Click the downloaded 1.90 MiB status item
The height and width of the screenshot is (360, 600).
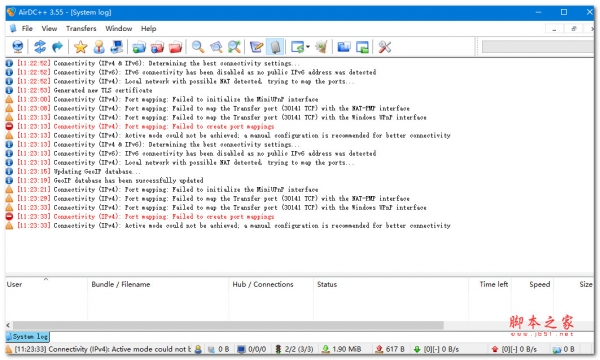[x=341, y=349]
